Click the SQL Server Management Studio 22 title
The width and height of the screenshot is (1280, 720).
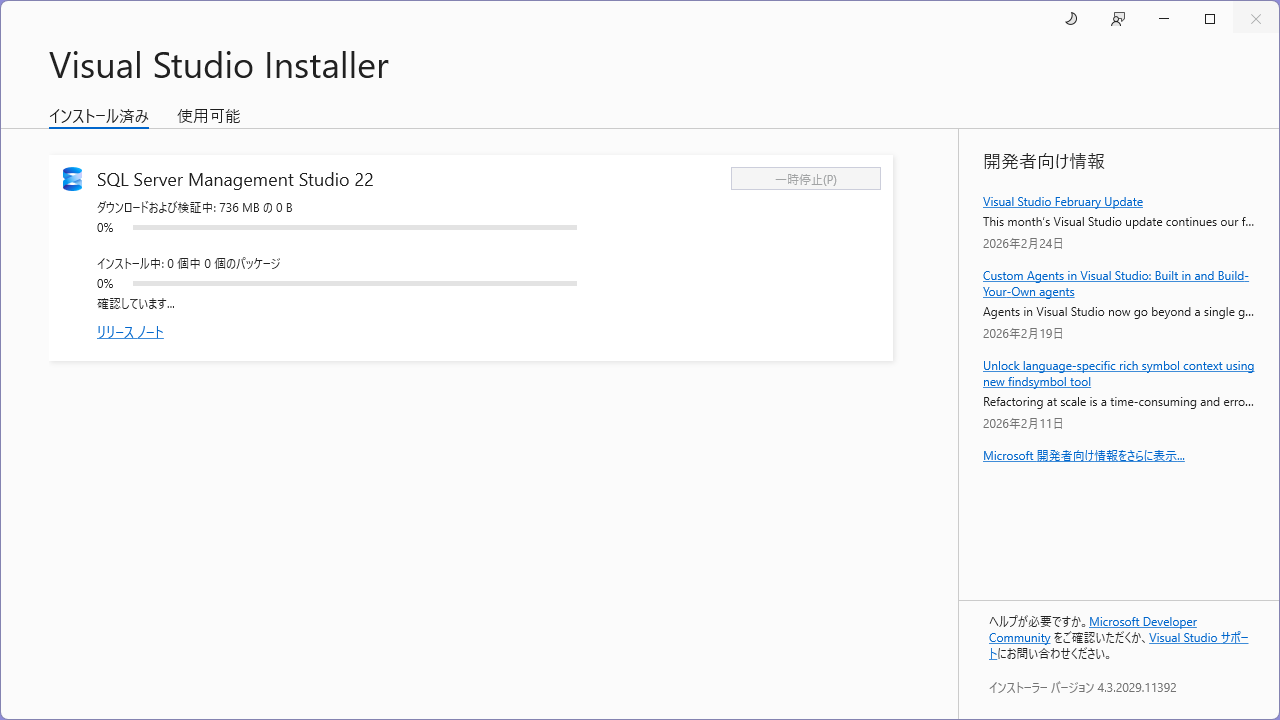pyautogui.click(x=235, y=180)
